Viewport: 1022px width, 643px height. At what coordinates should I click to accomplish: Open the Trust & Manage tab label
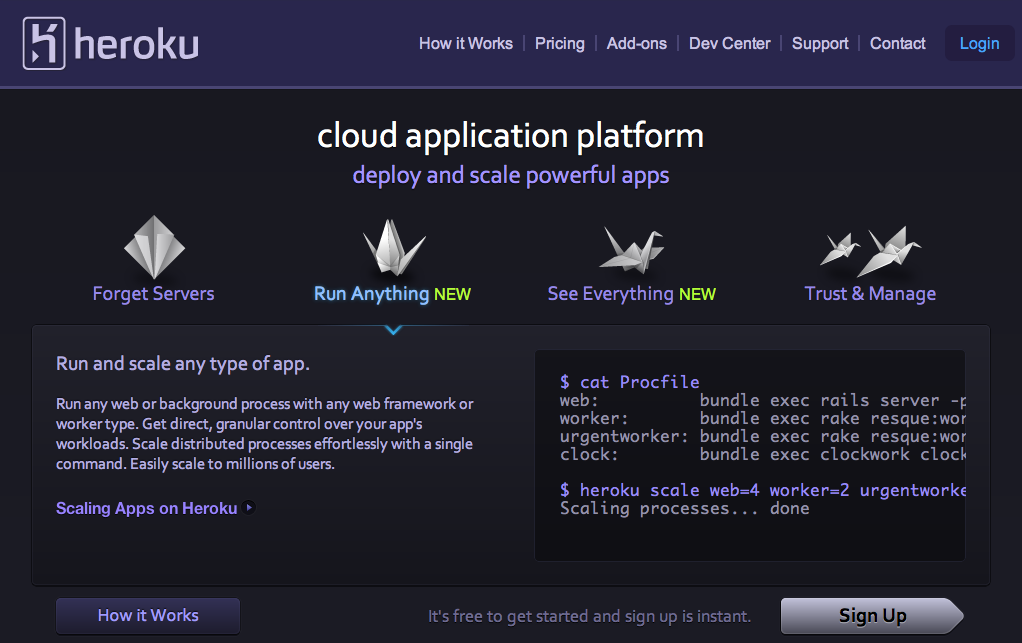tap(870, 294)
